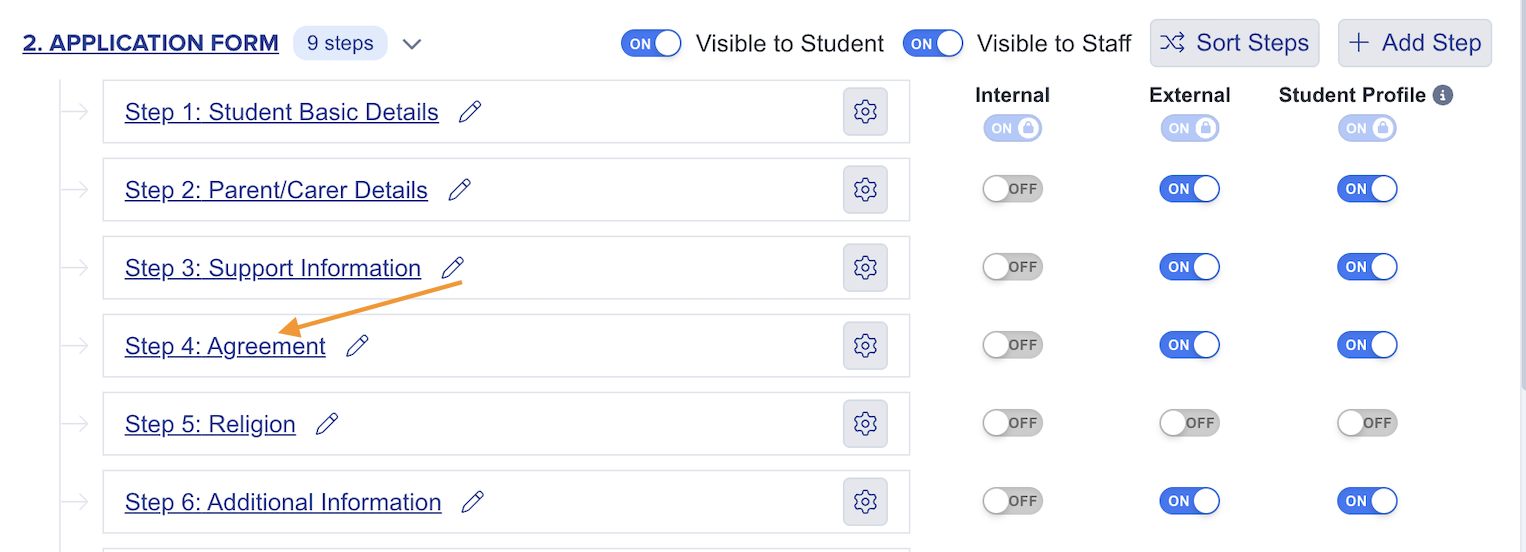Click Student Profile info icon
Image resolution: width=1526 pixels, height=552 pixels.
(x=1442, y=95)
